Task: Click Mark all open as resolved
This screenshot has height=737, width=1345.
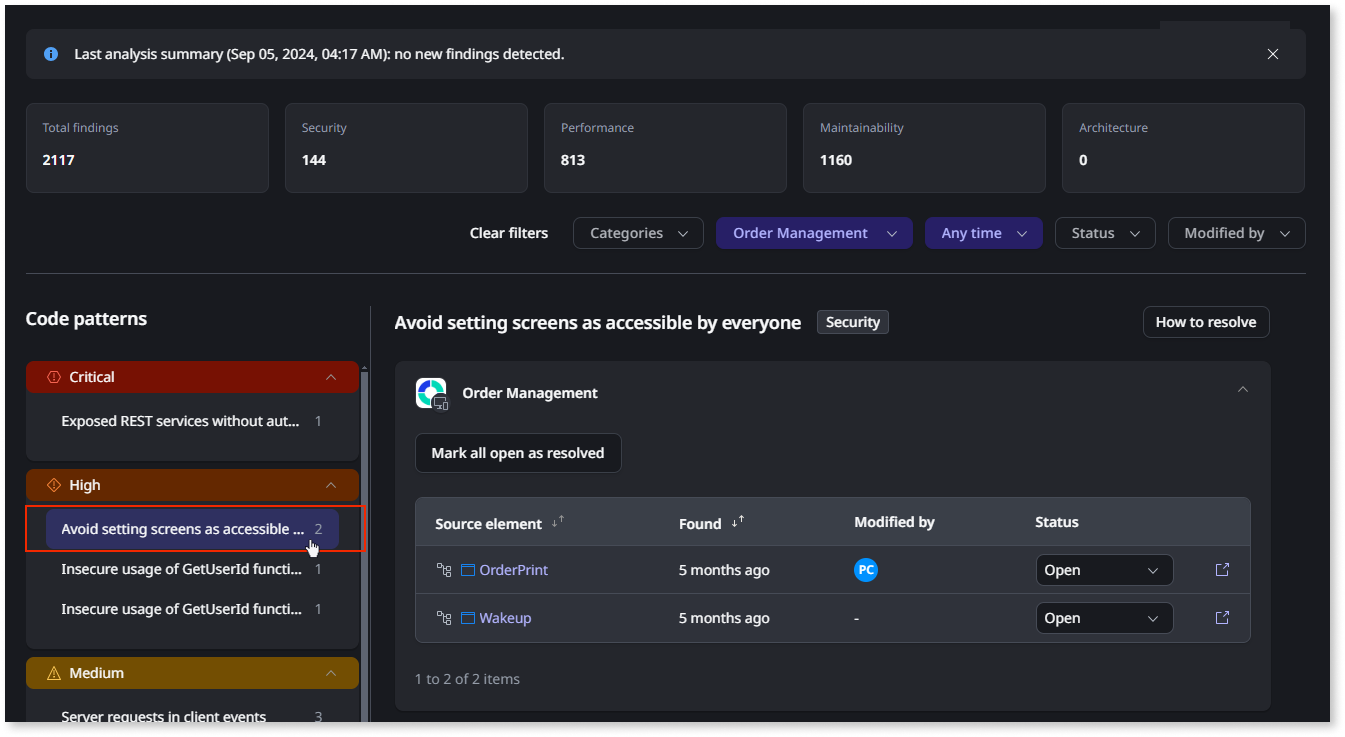Action: pos(517,453)
